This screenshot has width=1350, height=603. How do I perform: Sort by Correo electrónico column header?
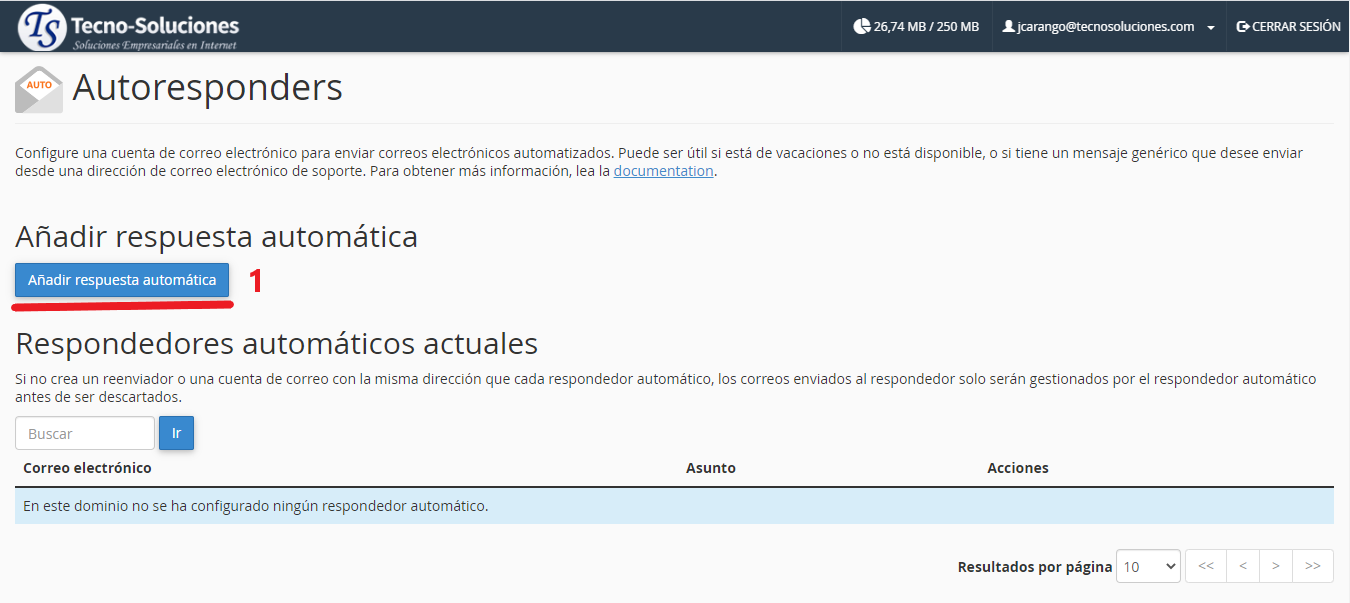click(88, 468)
